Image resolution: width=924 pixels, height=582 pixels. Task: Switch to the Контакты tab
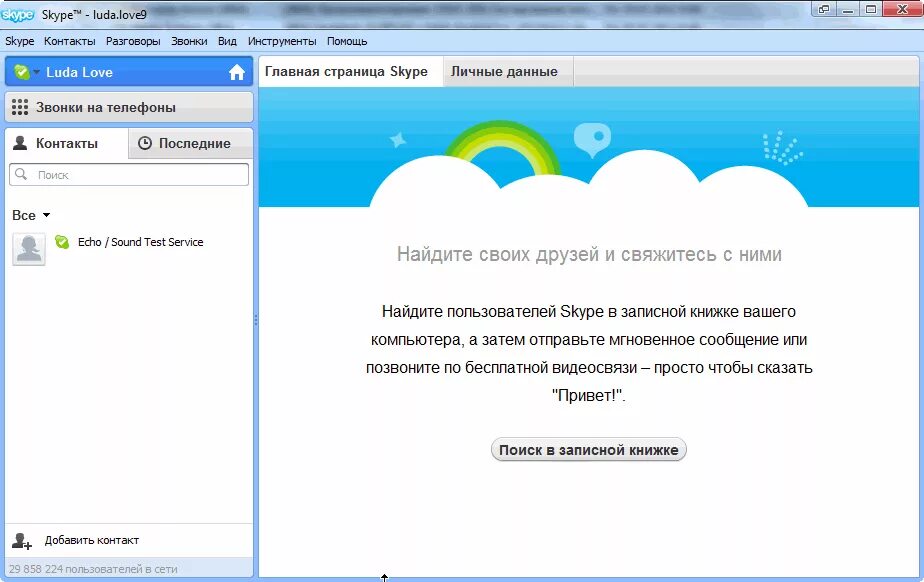[67, 143]
